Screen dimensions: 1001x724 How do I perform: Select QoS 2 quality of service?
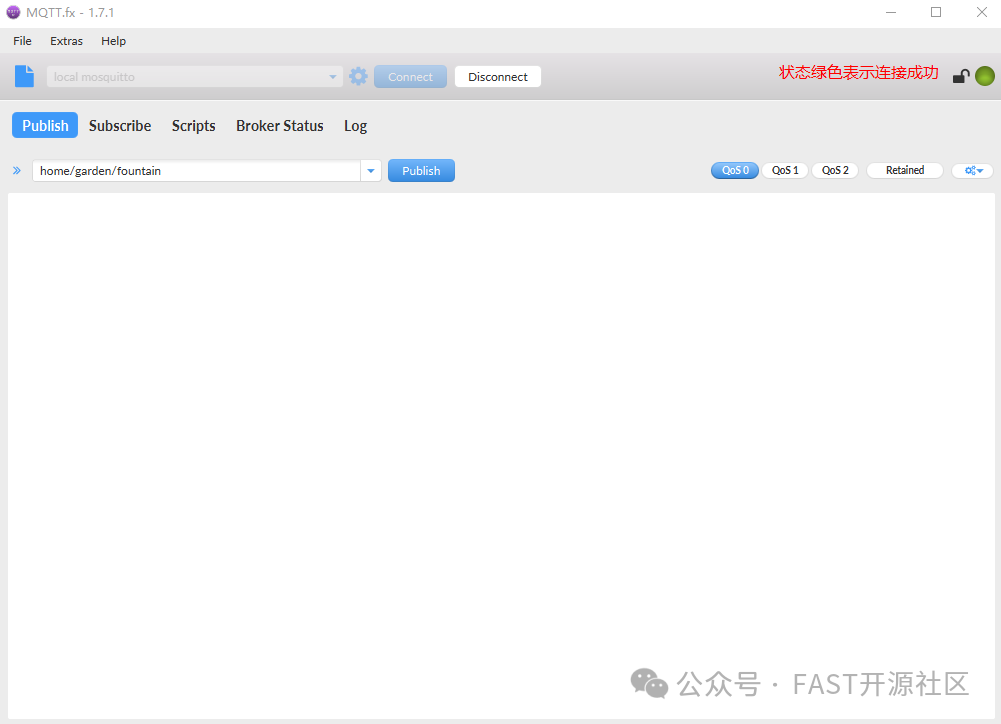click(x=835, y=170)
